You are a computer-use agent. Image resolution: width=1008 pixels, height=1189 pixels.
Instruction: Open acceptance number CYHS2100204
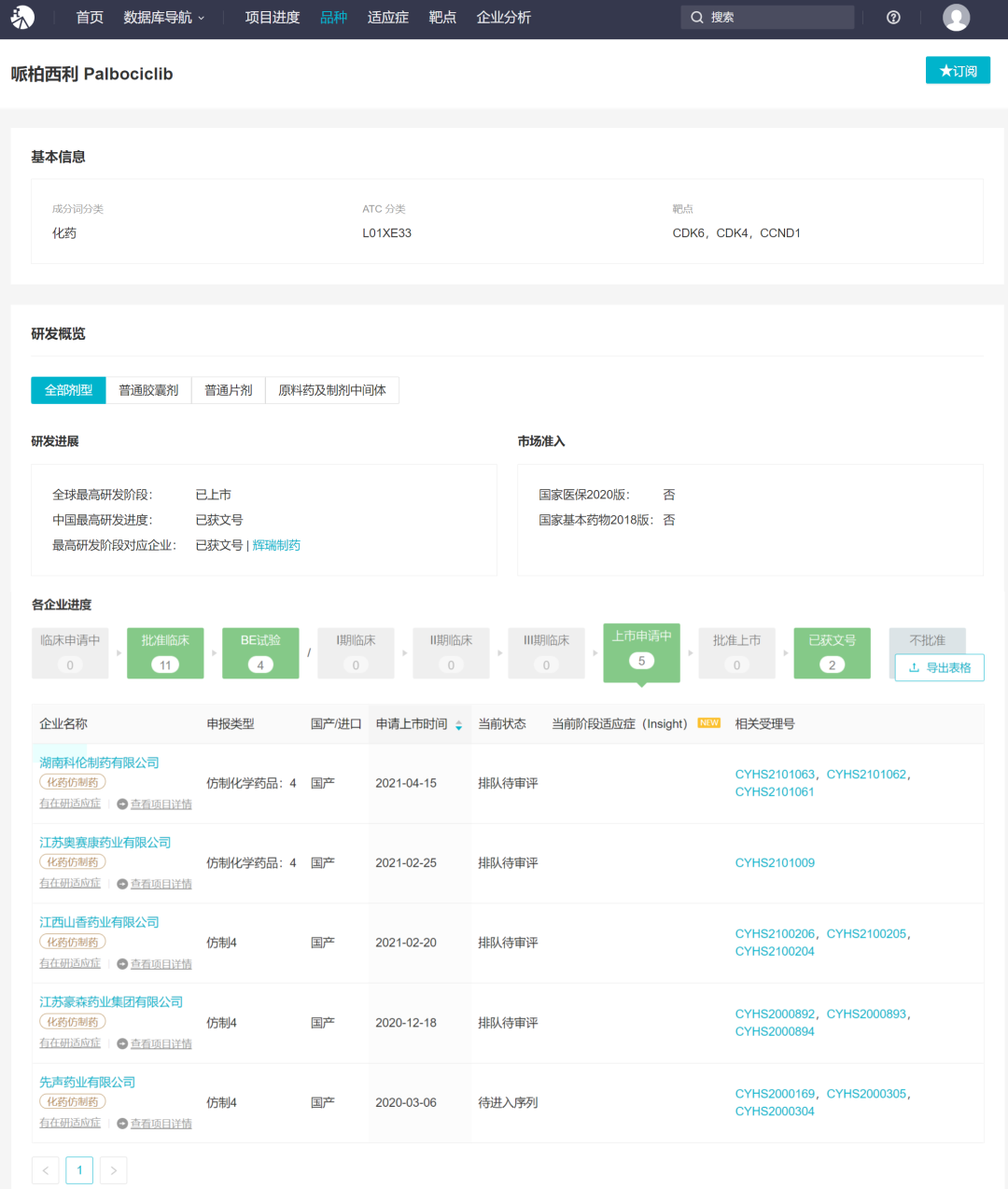point(775,952)
